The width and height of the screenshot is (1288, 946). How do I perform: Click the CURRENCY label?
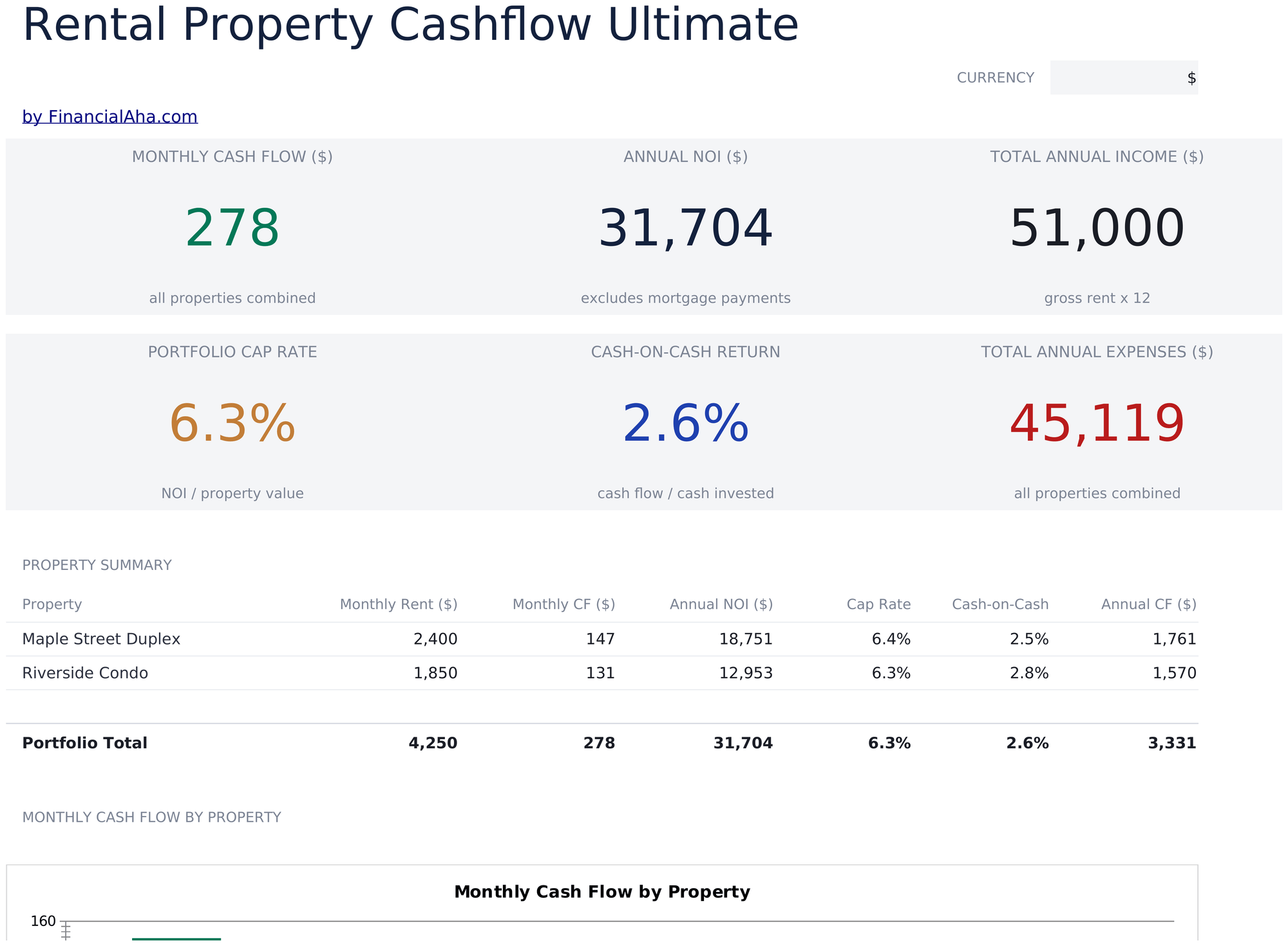tap(995, 78)
